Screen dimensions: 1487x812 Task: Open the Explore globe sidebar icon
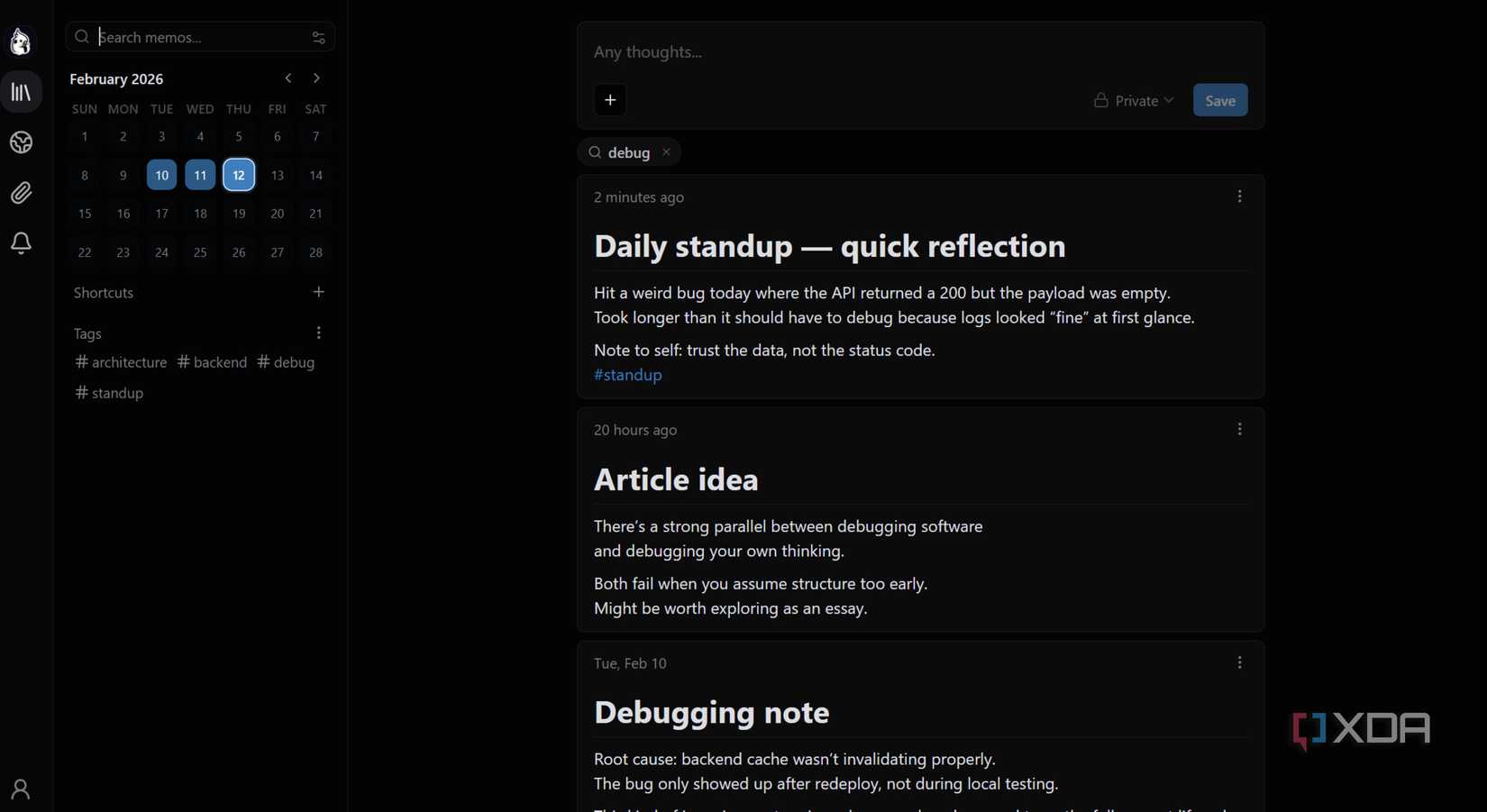click(x=22, y=142)
